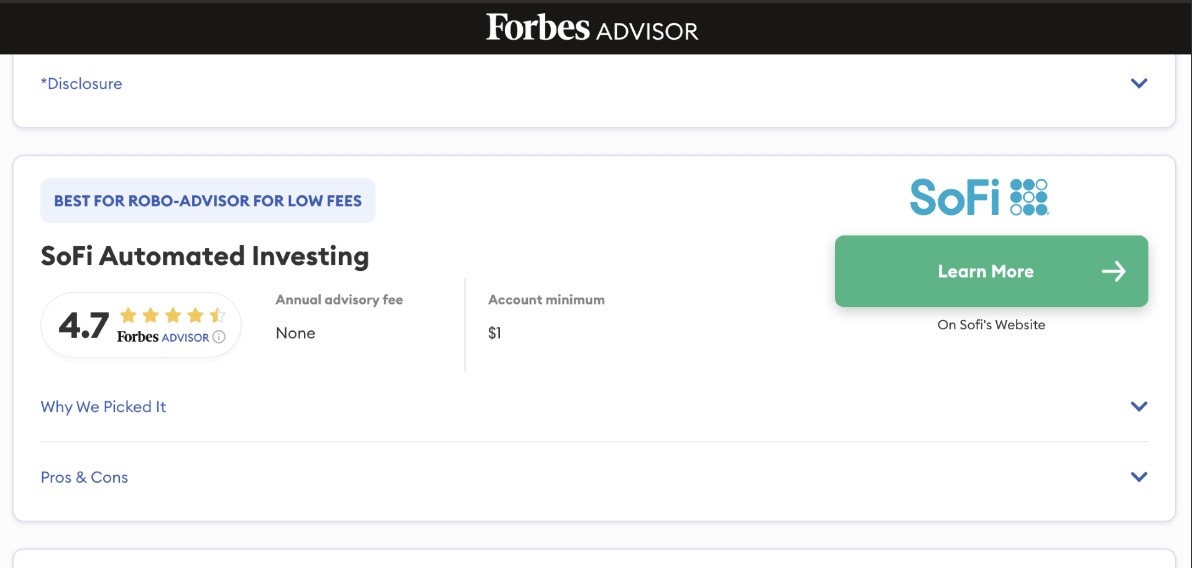Click the SoFi Automated Investing heading
1192x568 pixels.
click(x=204, y=256)
